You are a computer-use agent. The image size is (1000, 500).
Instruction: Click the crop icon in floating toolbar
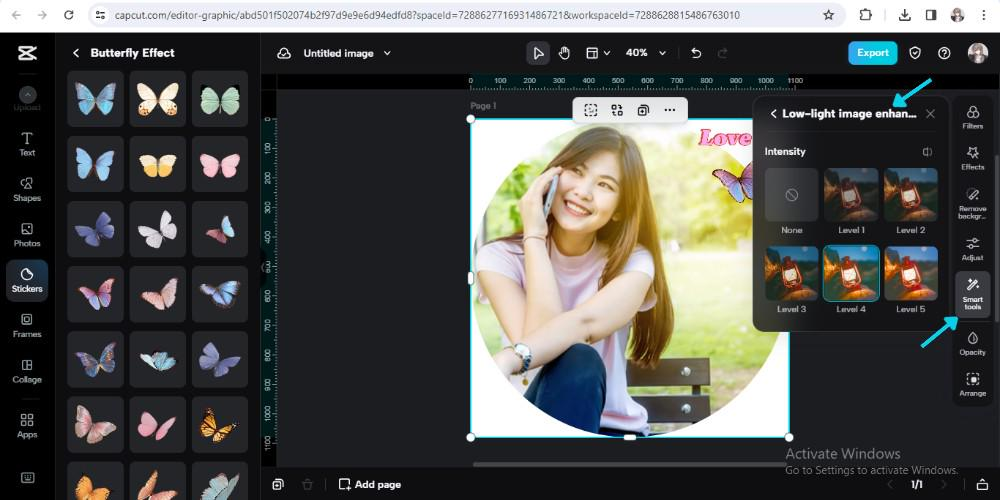[x=591, y=110]
